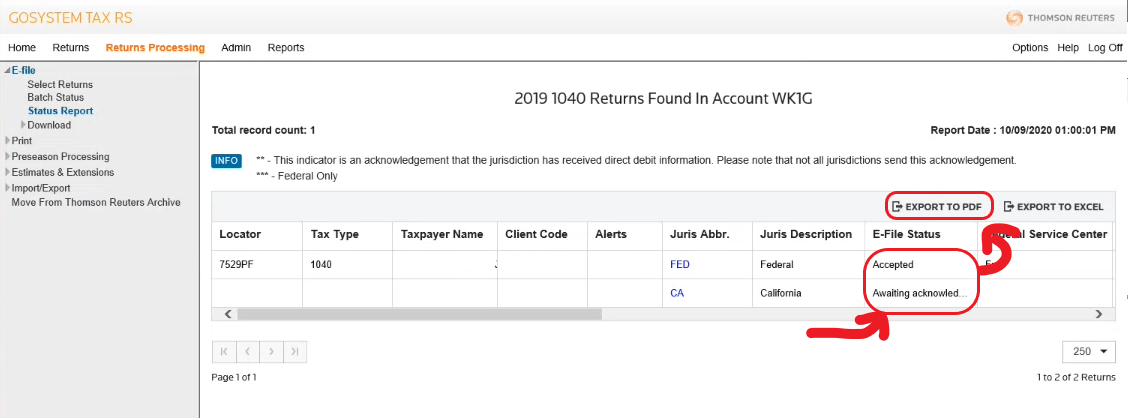Collapse the E-file tree section
Viewport: 1128px width, 418px height.
point(8,71)
